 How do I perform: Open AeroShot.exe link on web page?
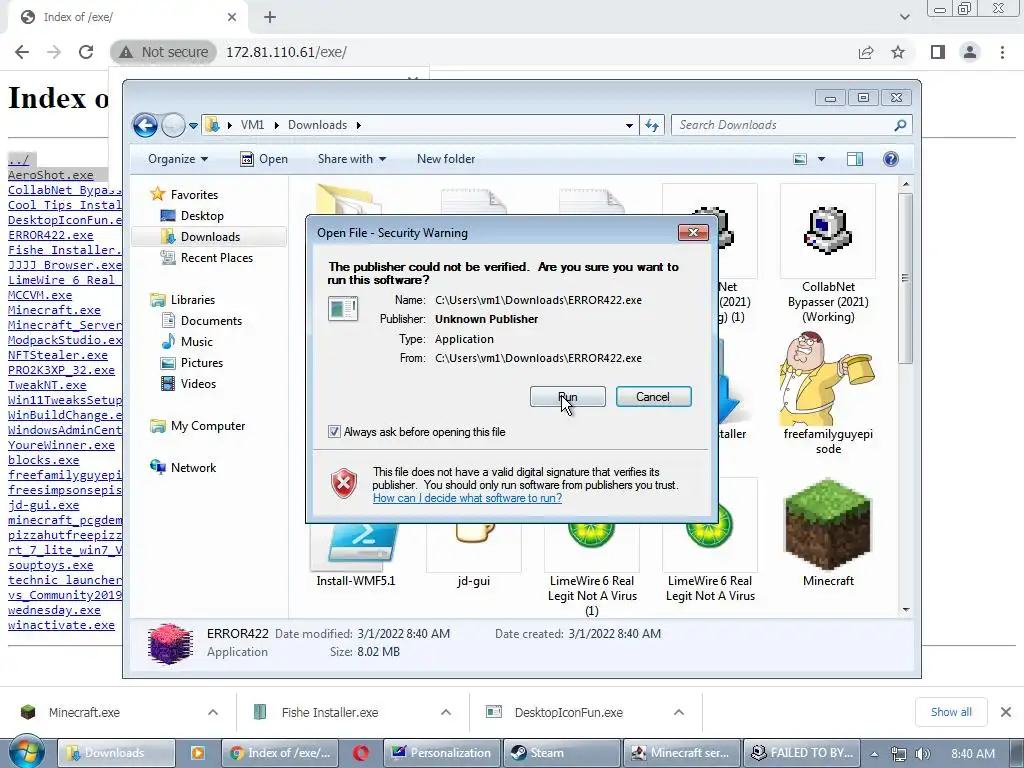[x=51, y=175]
